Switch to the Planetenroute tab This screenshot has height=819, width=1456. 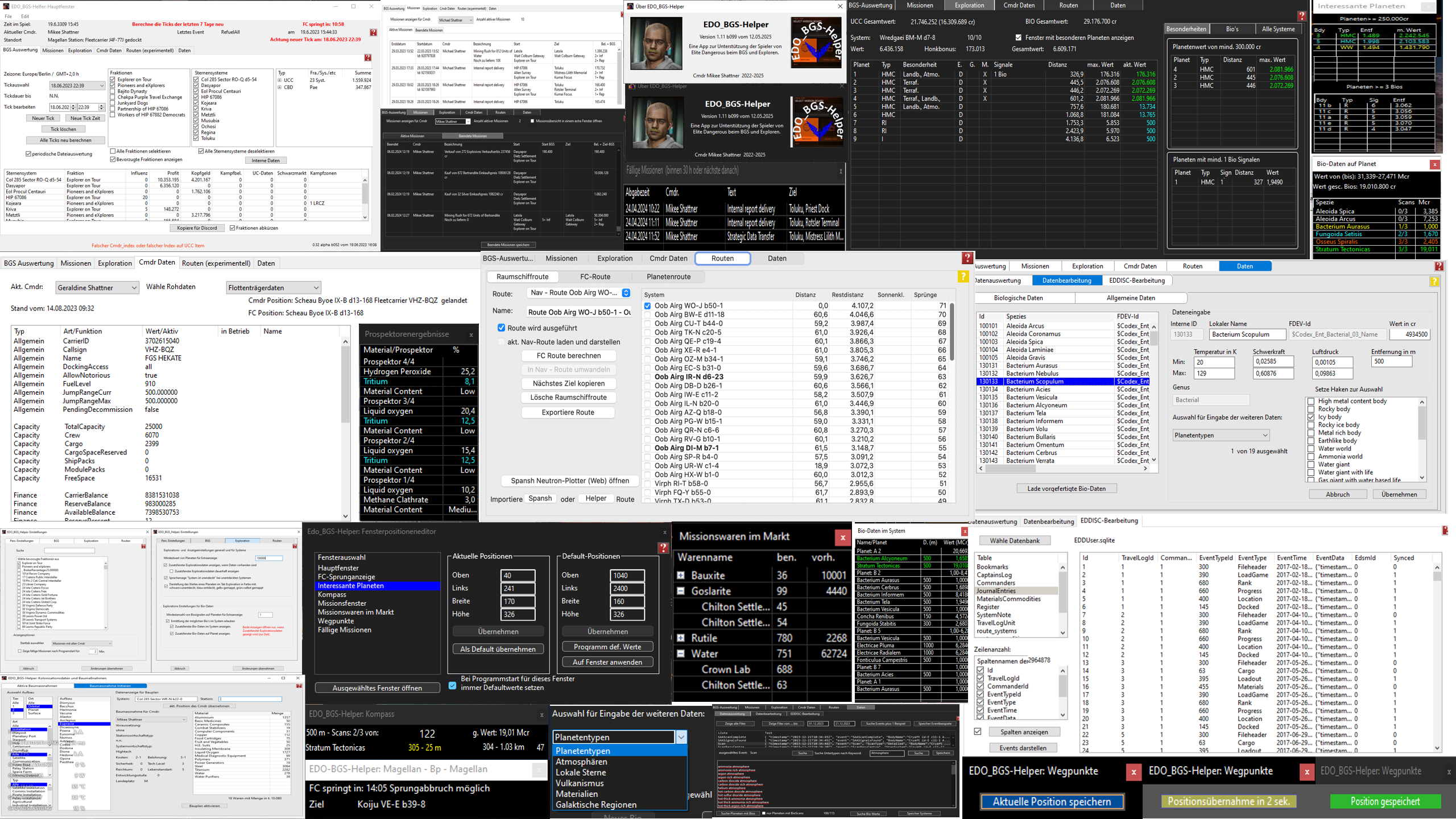[668, 277]
